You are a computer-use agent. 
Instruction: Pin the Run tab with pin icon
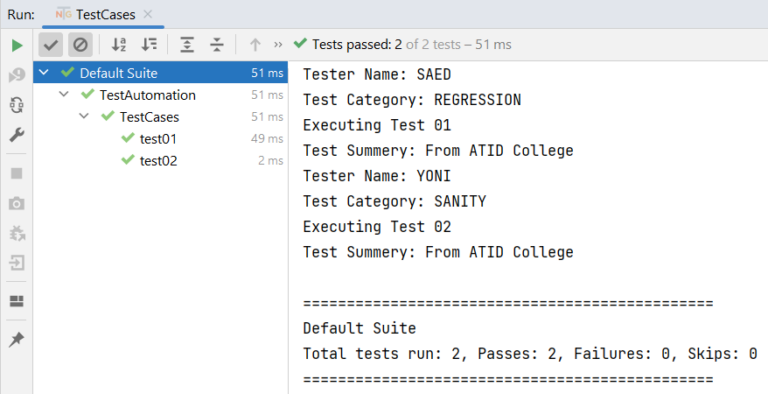pos(17,339)
